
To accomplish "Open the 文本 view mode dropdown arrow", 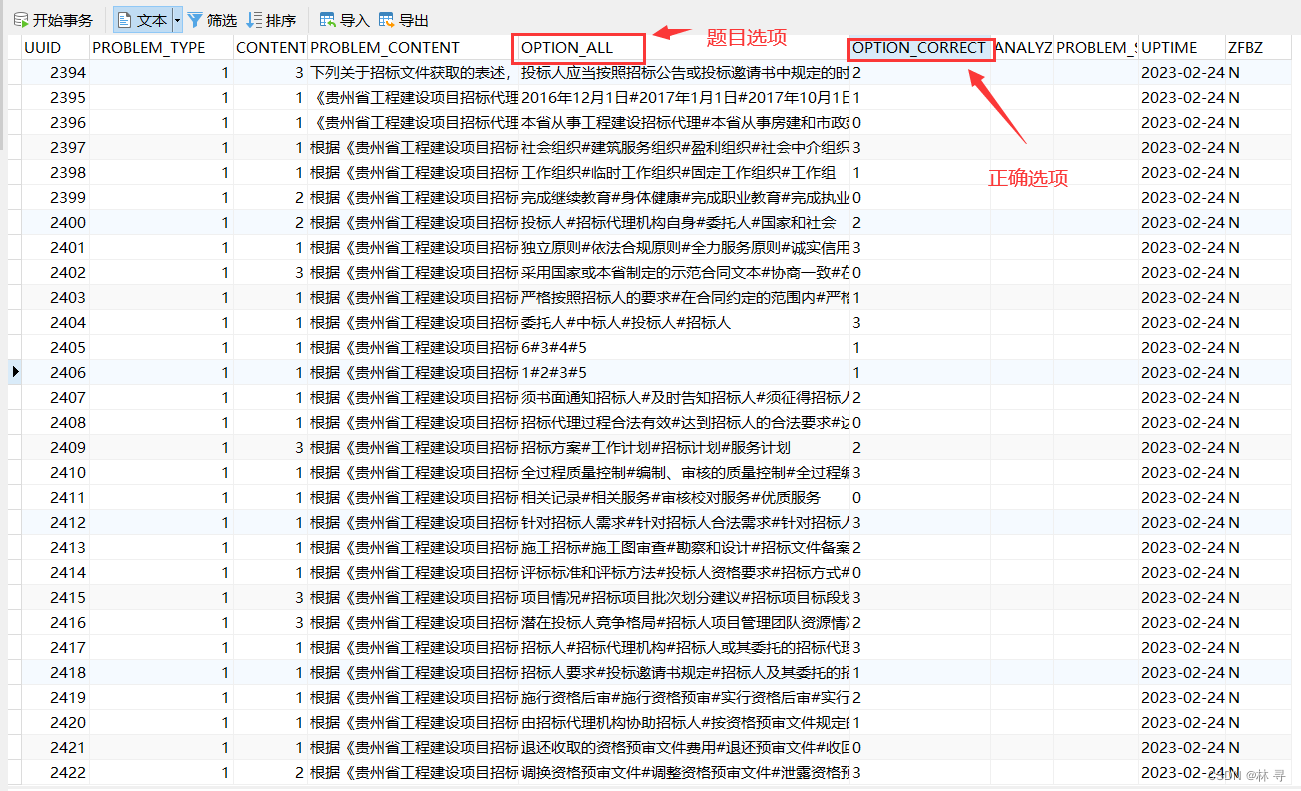I will [x=177, y=18].
